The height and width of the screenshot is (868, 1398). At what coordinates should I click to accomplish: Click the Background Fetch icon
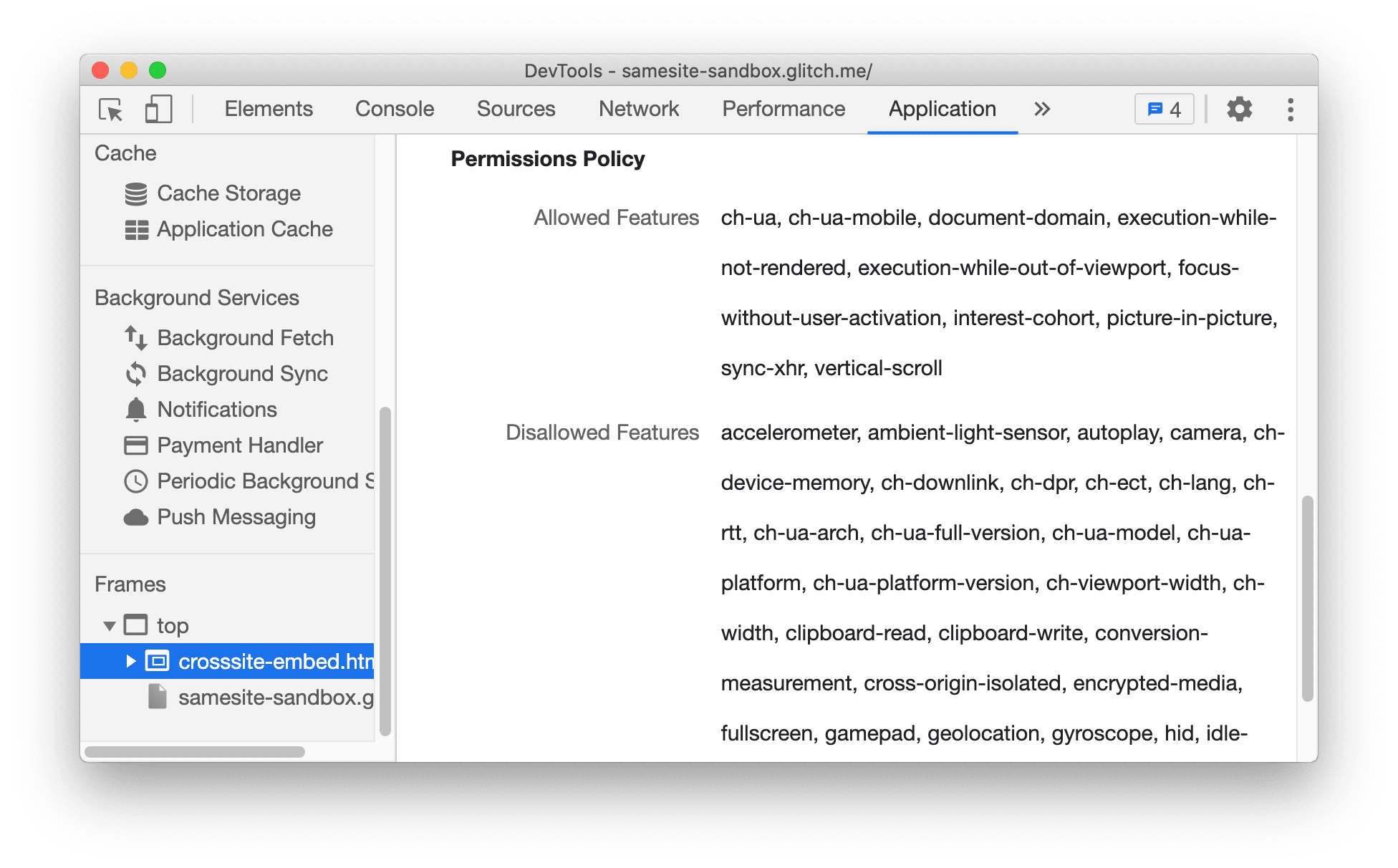[133, 336]
